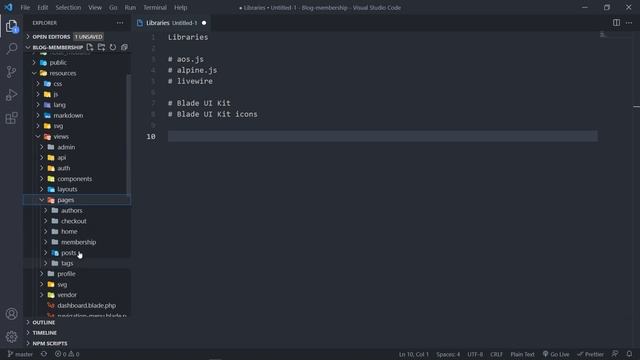Change indentation via Spaces: 4
640x360 pixels.
click(x=448, y=354)
